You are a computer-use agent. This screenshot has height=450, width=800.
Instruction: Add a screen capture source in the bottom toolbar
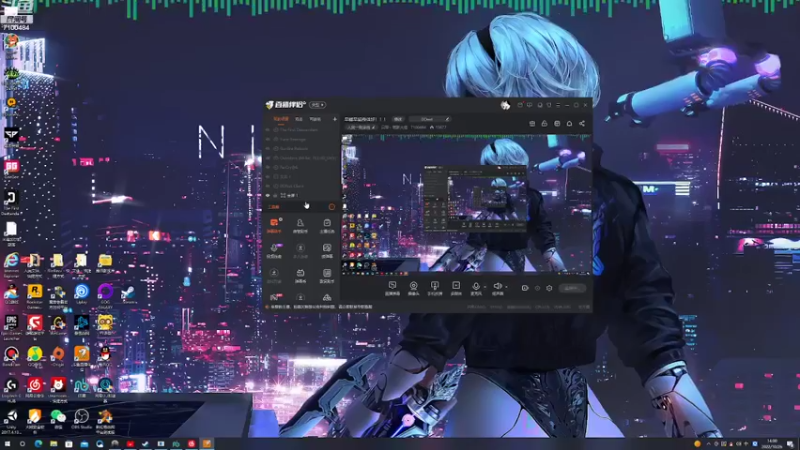click(392, 288)
